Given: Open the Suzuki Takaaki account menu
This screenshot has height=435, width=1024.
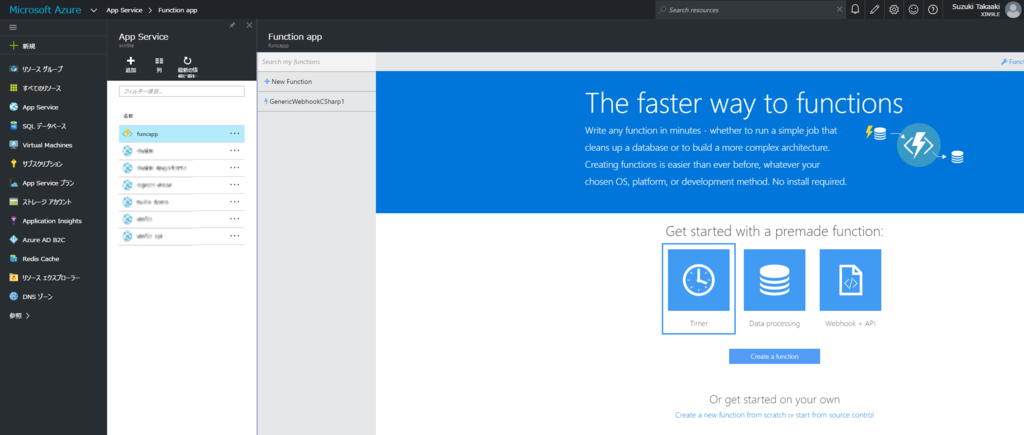Looking at the screenshot, I should (x=984, y=10).
